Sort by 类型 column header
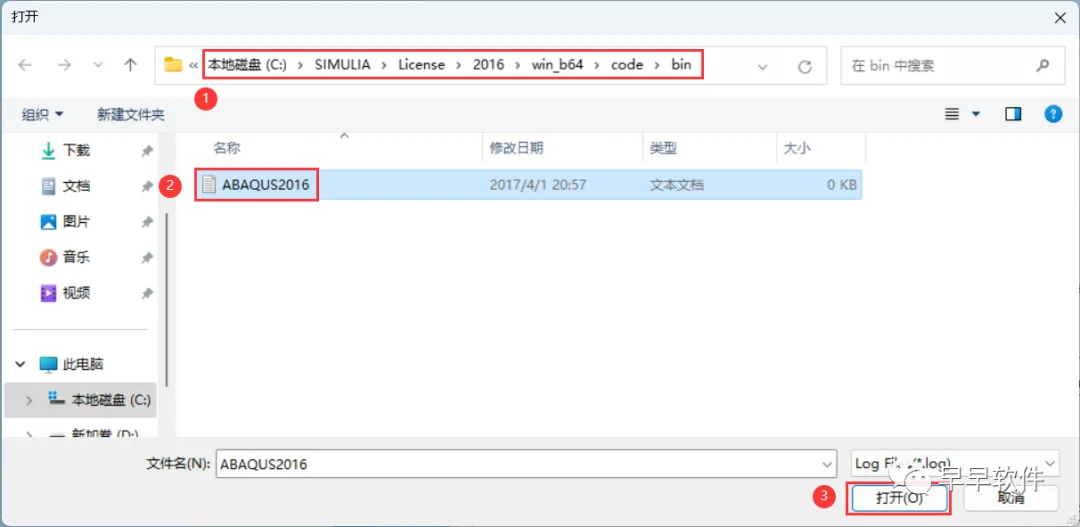Screen dimensions: 1080x527 [x=663, y=148]
